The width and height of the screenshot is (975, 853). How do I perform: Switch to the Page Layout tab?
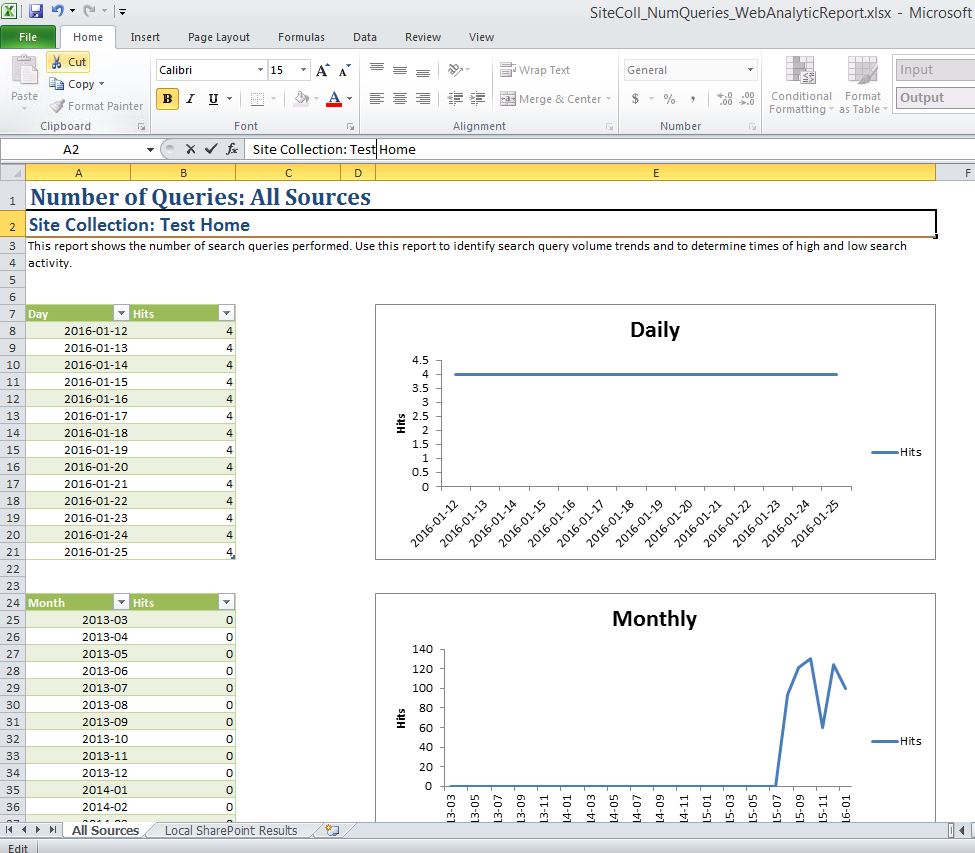pos(219,37)
